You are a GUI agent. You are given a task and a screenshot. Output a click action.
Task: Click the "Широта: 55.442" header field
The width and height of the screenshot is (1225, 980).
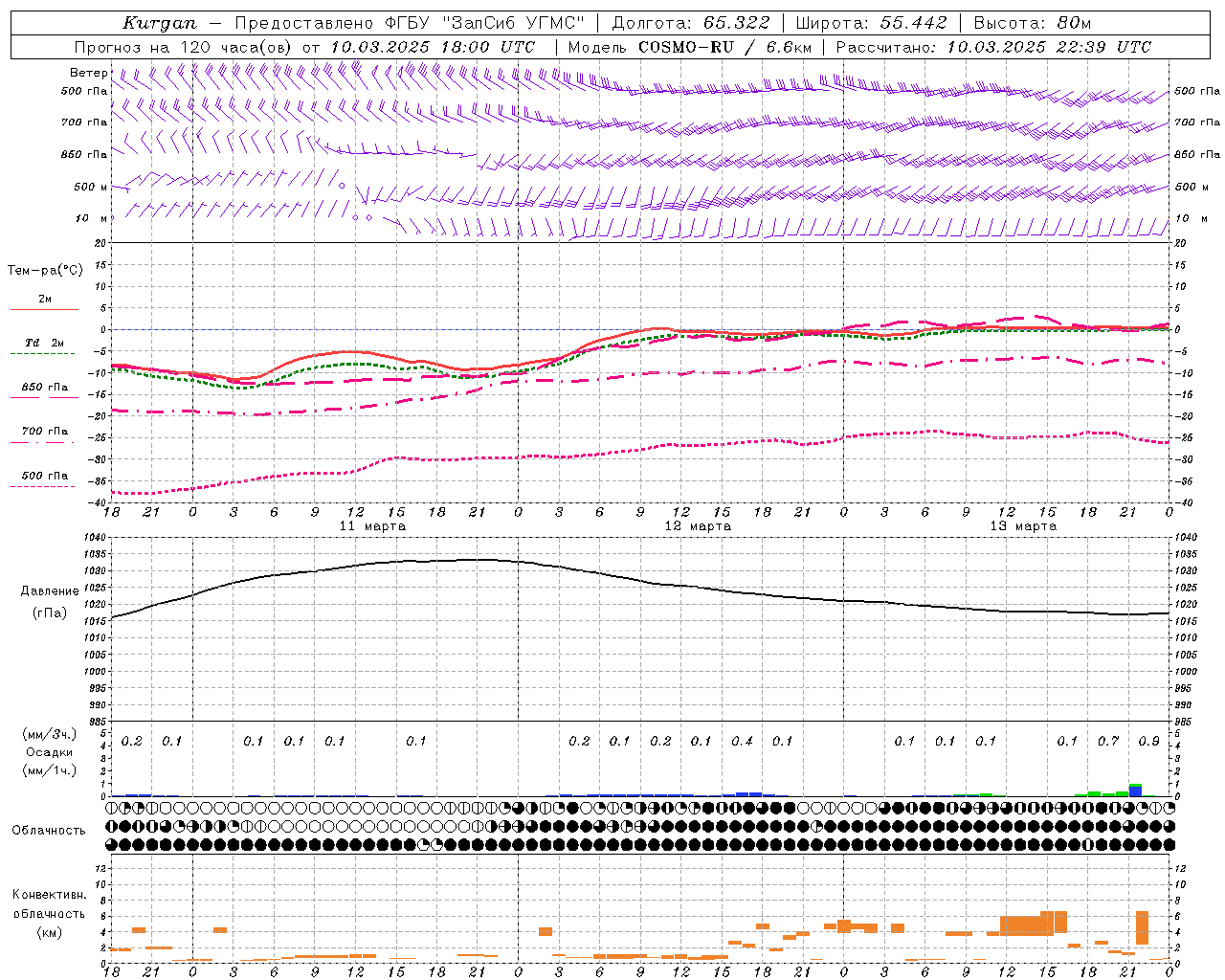(x=871, y=23)
